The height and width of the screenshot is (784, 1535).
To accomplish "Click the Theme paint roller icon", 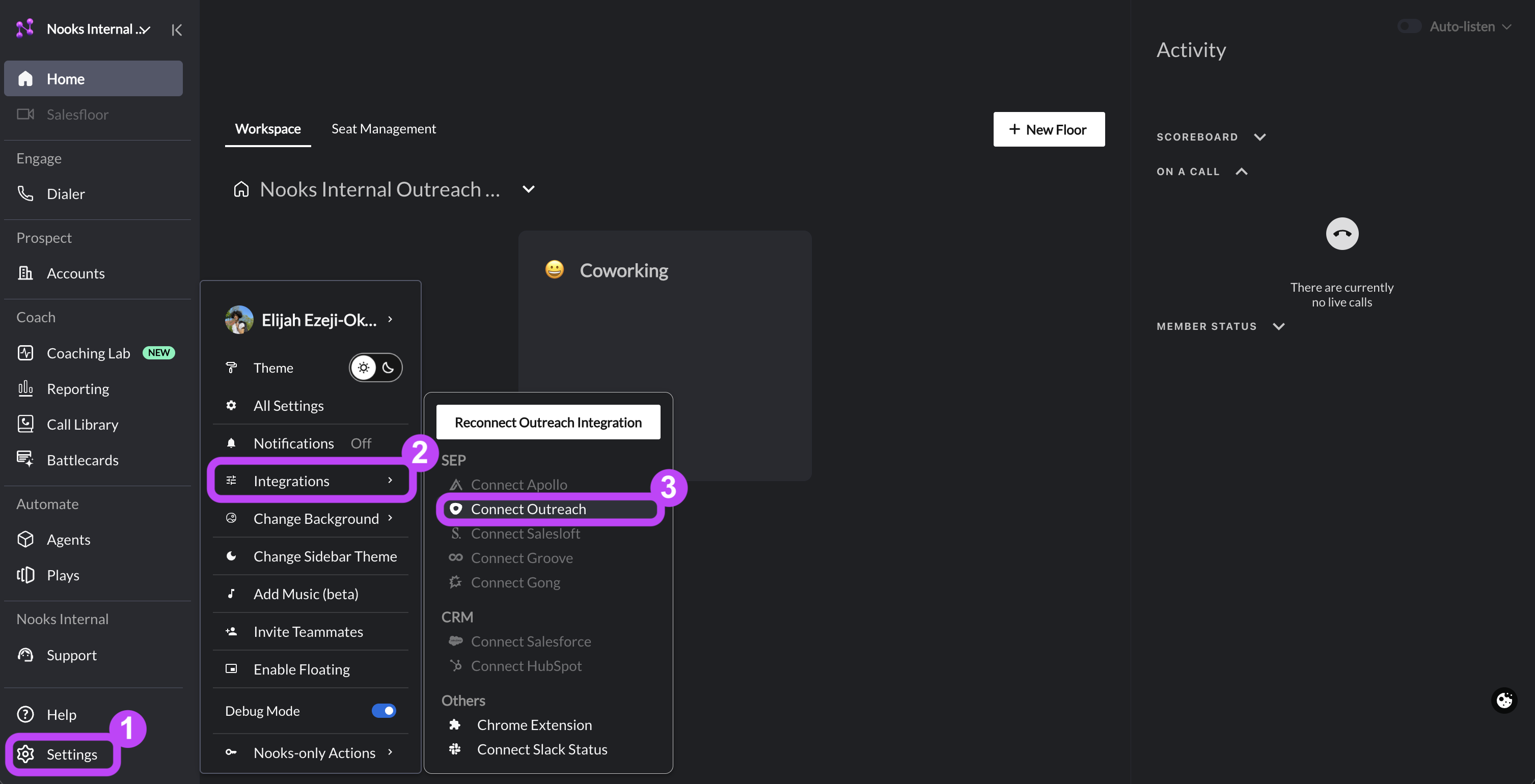I will click(231, 367).
